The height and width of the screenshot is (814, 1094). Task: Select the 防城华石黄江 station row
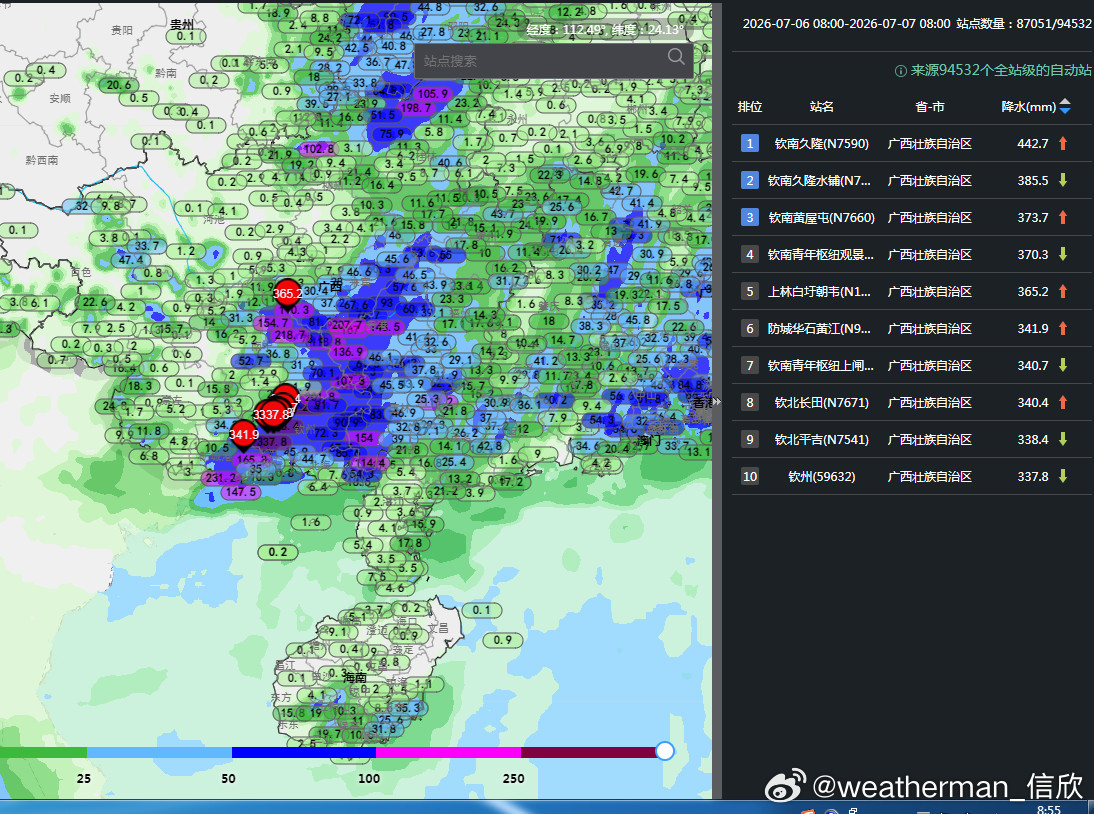pos(911,329)
